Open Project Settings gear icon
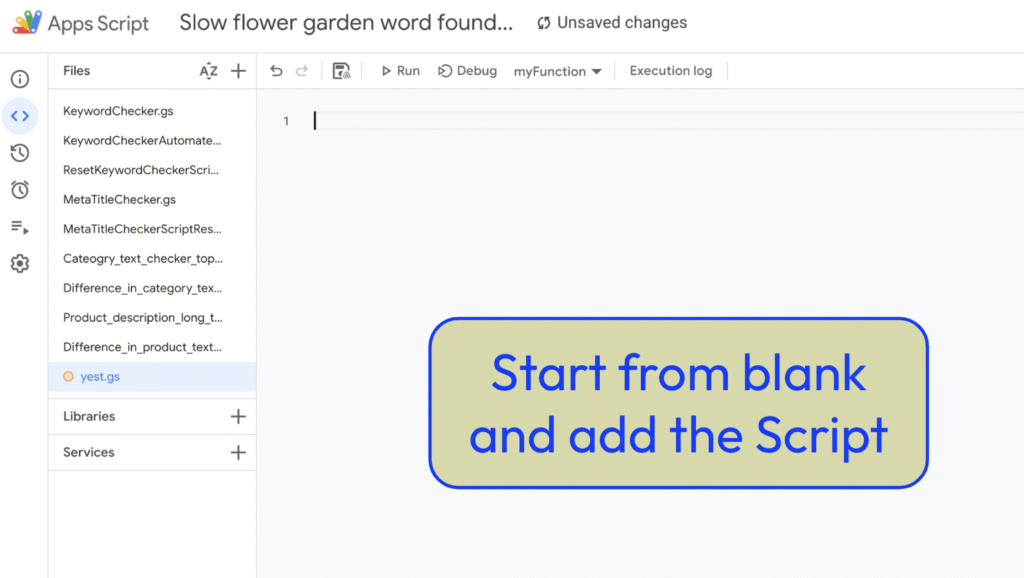1024x578 pixels. coord(20,264)
